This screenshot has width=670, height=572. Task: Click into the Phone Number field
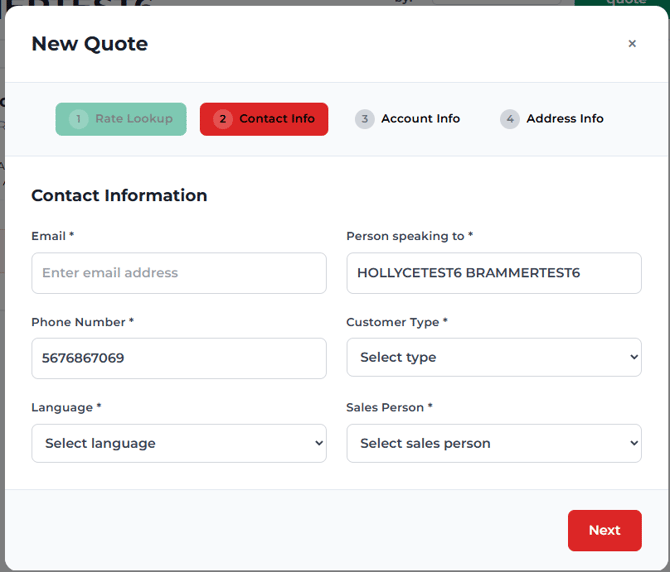179,358
